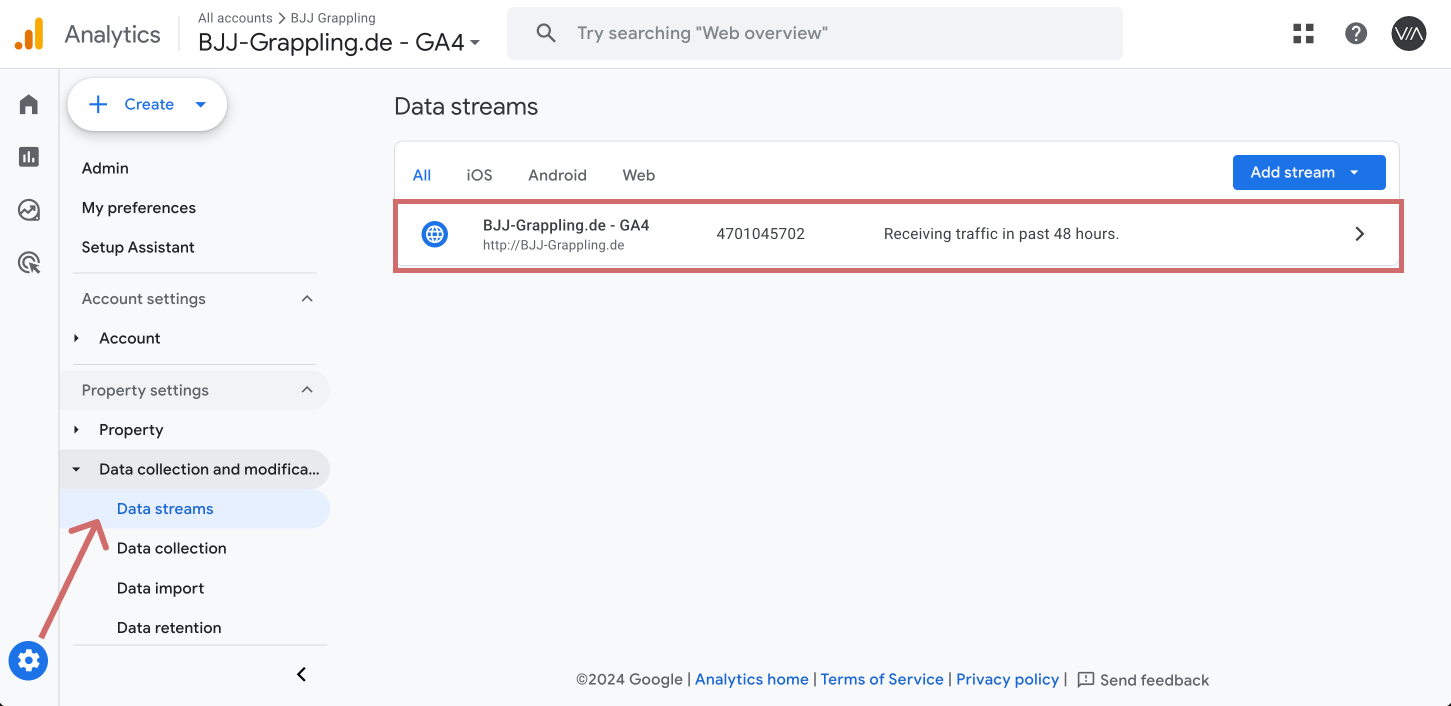The height and width of the screenshot is (706, 1451).
Task: Open Admin in the sidebar
Action: tap(105, 168)
